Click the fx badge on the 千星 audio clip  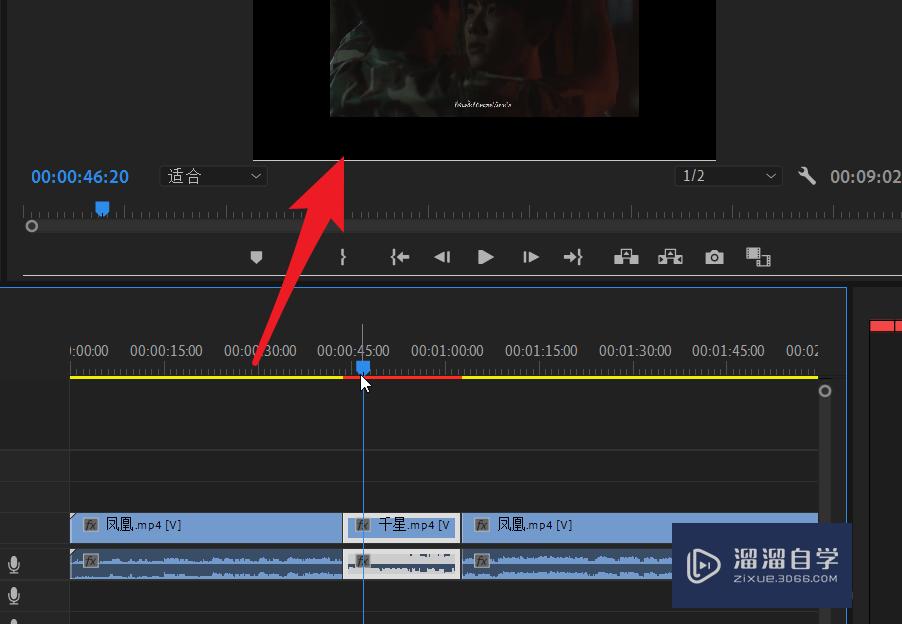click(362, 560)
